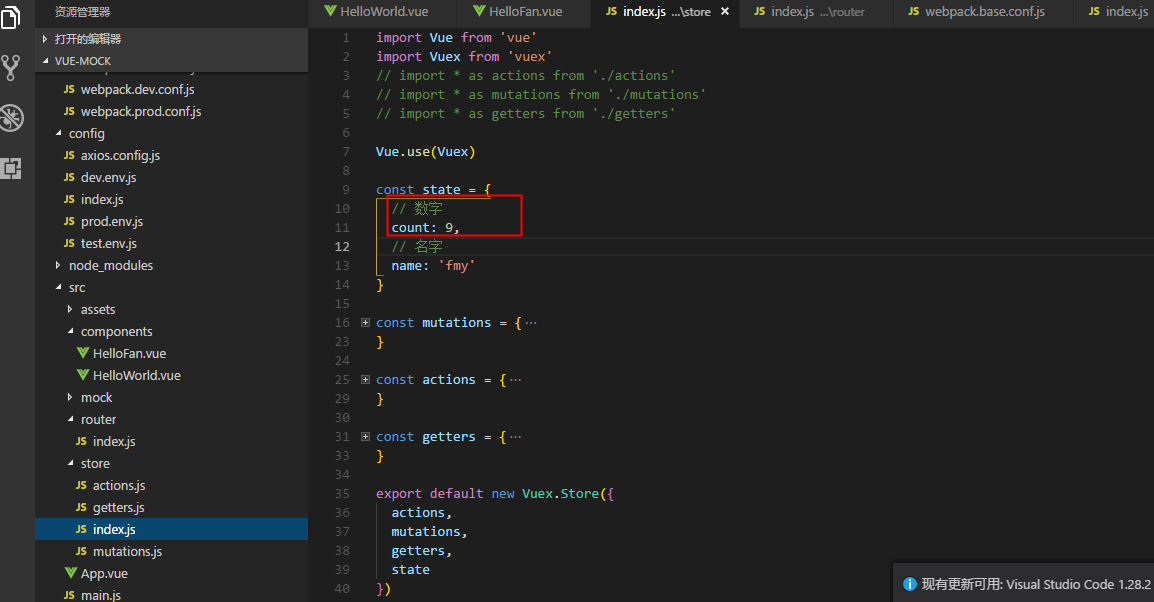Click the info icon in update notification
The height and width of the screenshot is (602, 1154).
point(910,584)
